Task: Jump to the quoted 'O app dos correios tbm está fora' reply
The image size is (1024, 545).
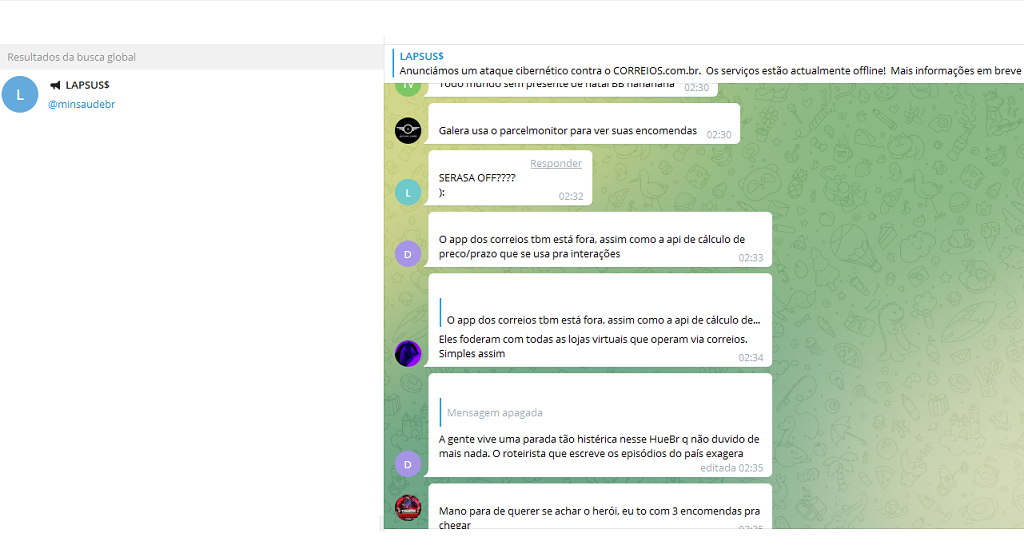Action: pos(601,313)
